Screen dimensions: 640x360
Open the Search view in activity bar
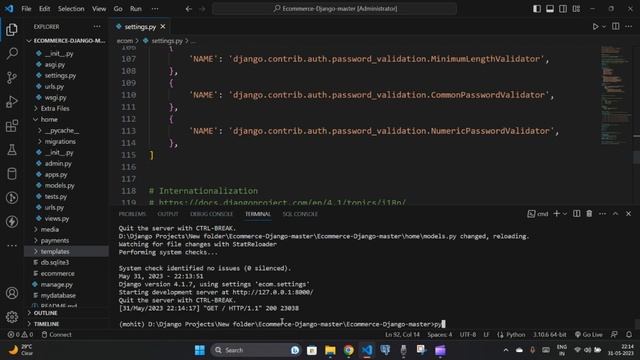click(x=12, y=53)
